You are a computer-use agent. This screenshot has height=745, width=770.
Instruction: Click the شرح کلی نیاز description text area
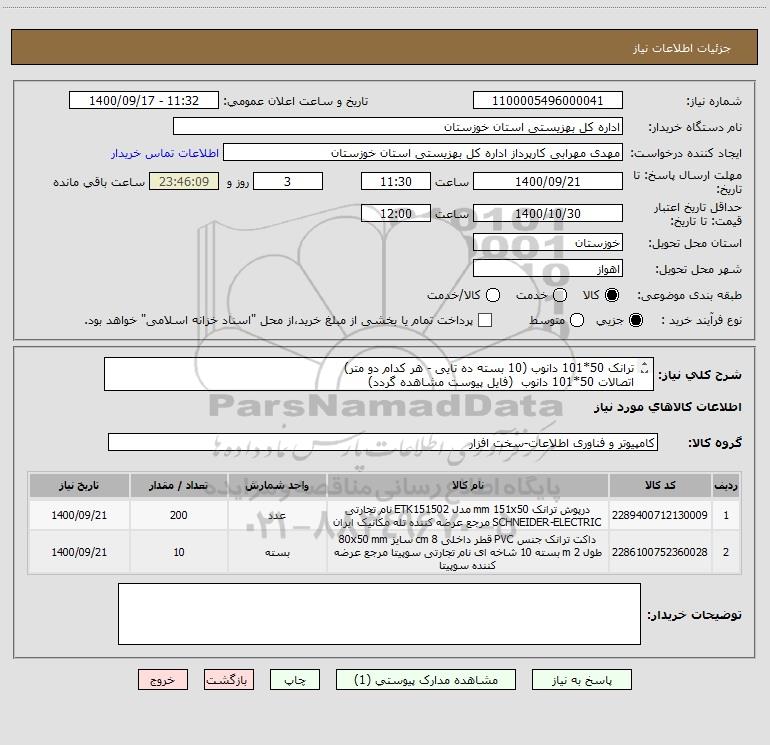379,375
